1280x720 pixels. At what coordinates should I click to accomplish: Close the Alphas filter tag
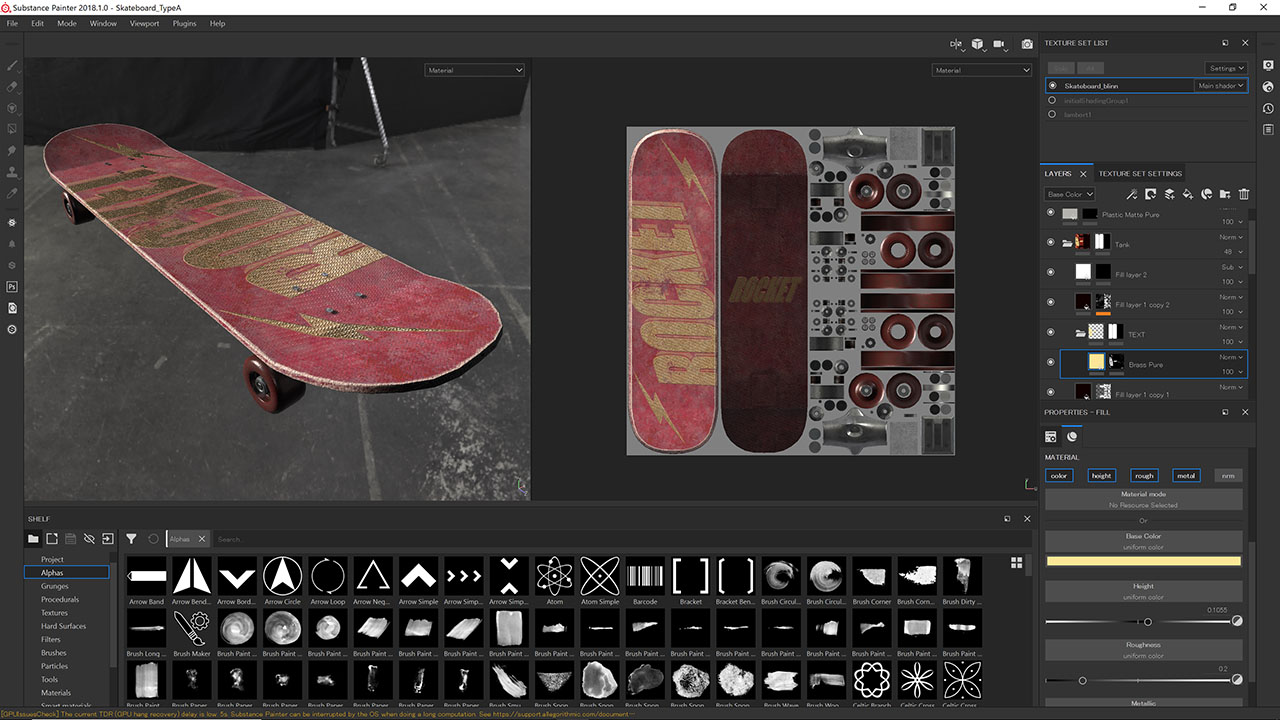[x=201, y=539]
